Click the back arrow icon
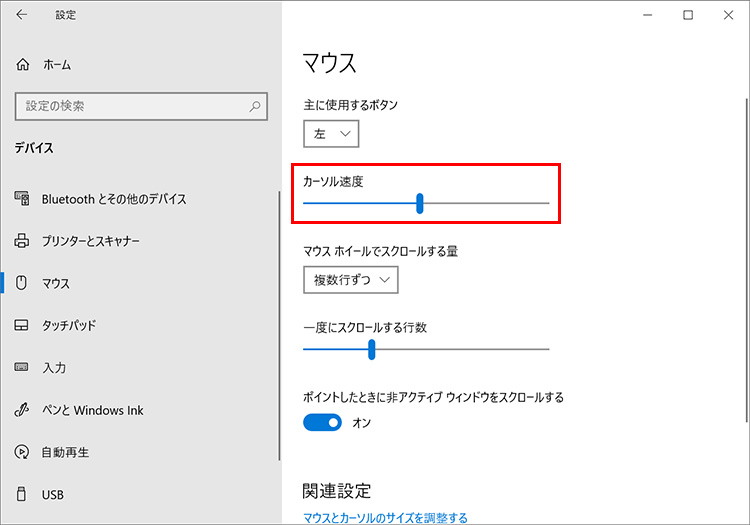The height and width of the screenshot is (525, 750). pyautogui.click(x=22, y=15)
